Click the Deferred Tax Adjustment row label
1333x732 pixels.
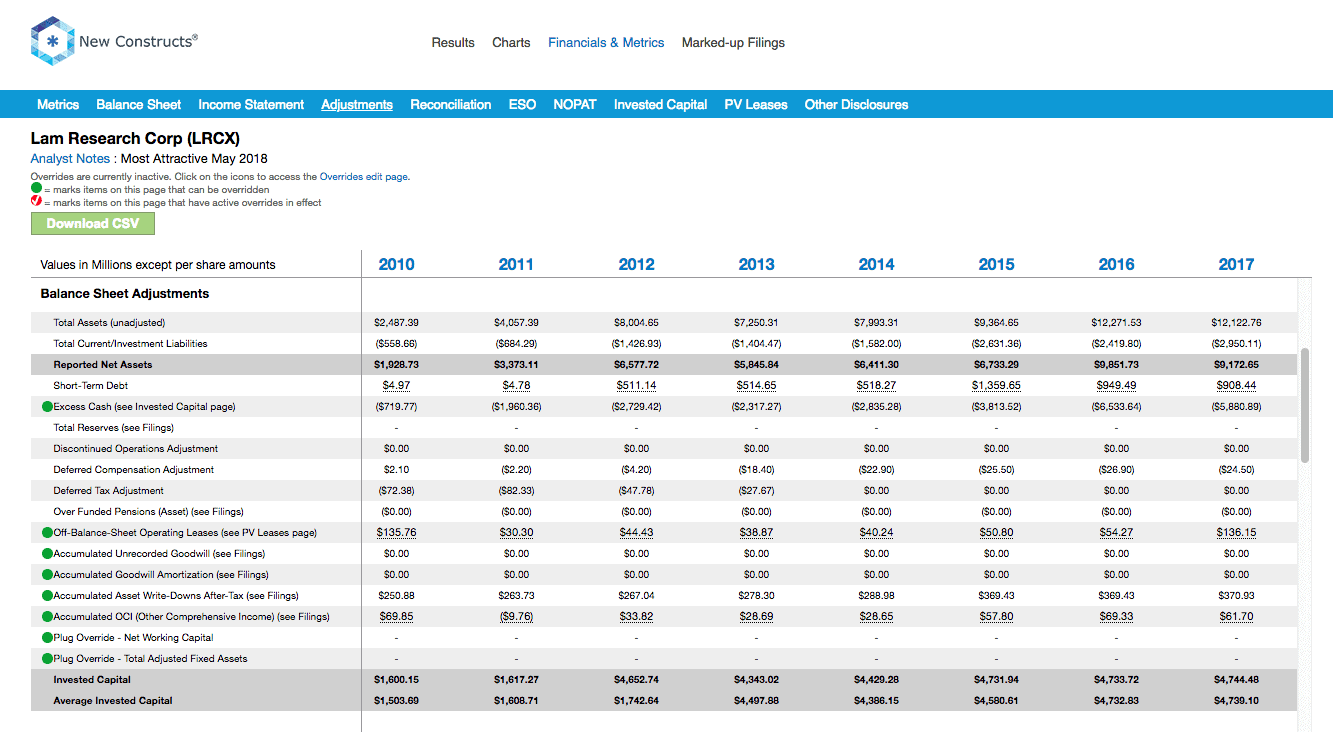pyautogui.click(x=108, y=491)
